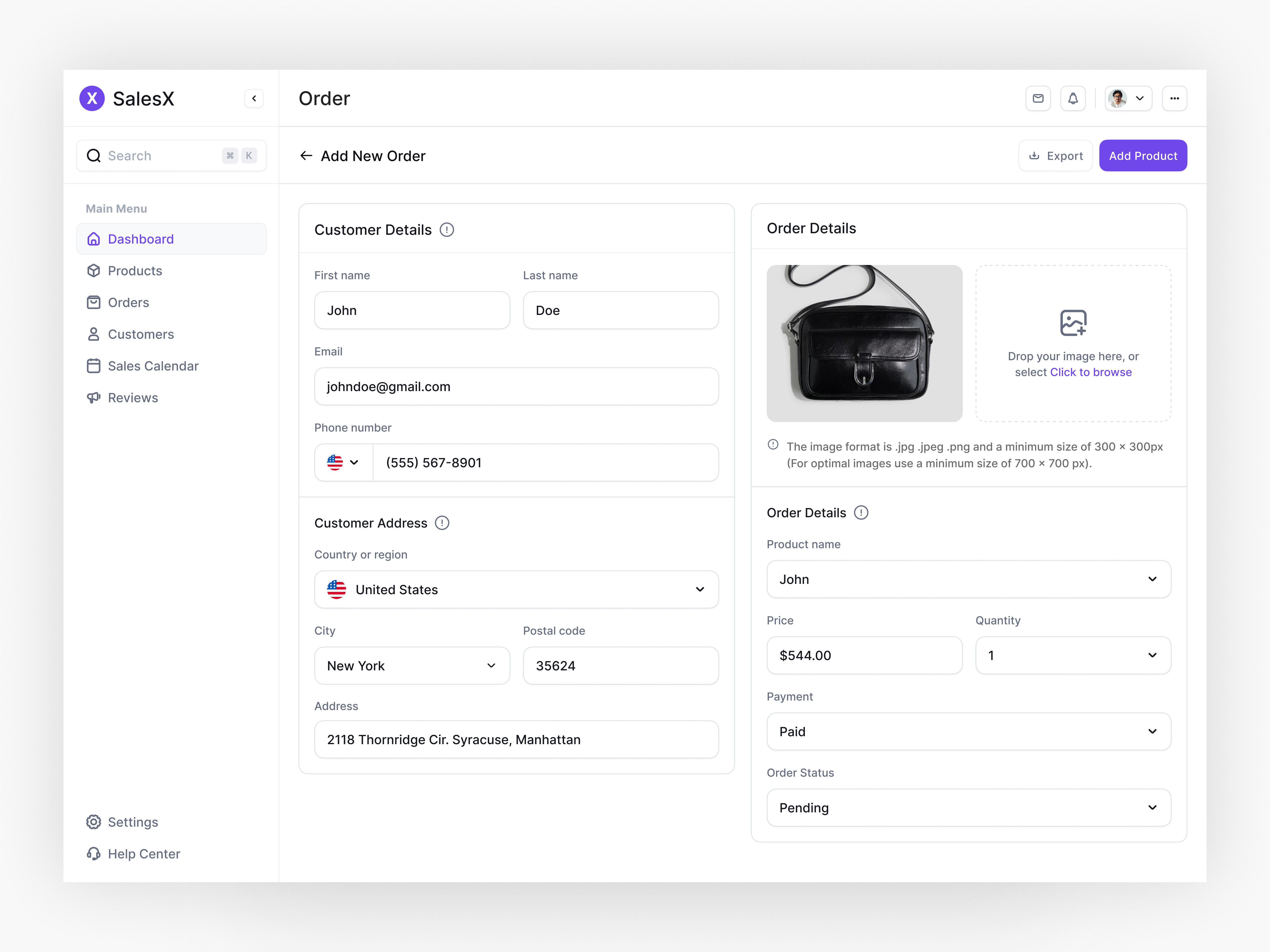1270x952 pixels.
Task: Click the Customer Address info icon
Action: (x=442, y=523)
